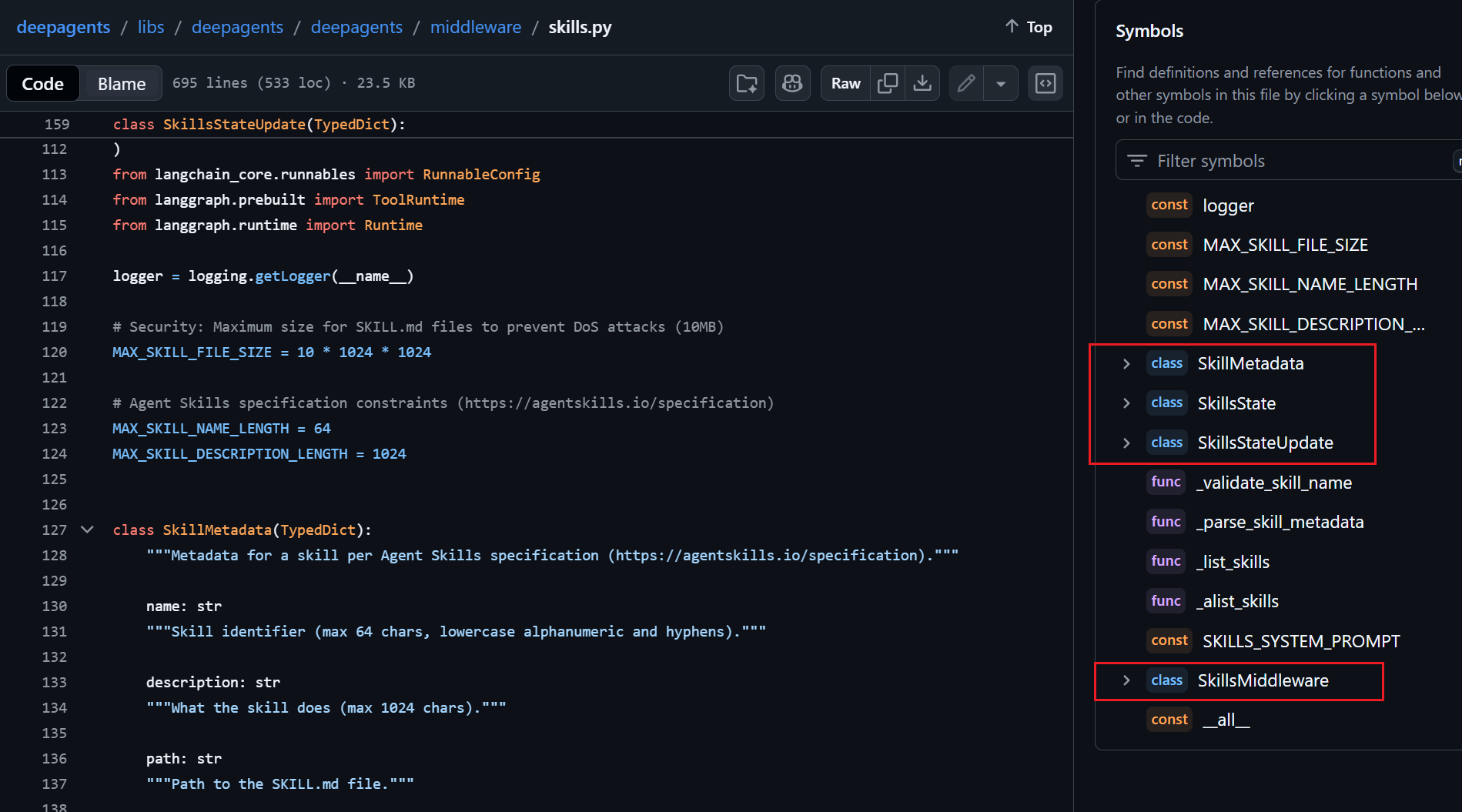Switch to the Blame tab

pyautogui.click(x=120, y=83)
